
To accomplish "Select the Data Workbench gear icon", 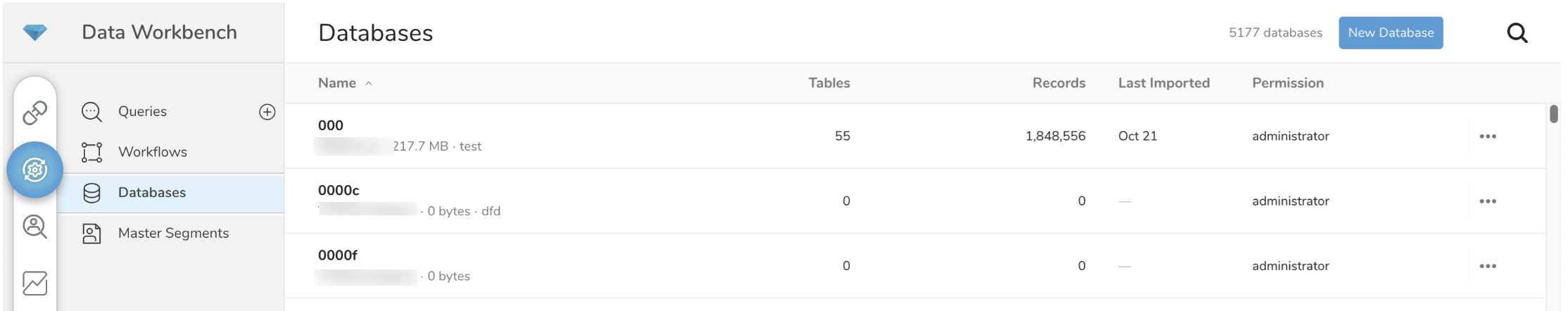I will [x=34, y=170].
